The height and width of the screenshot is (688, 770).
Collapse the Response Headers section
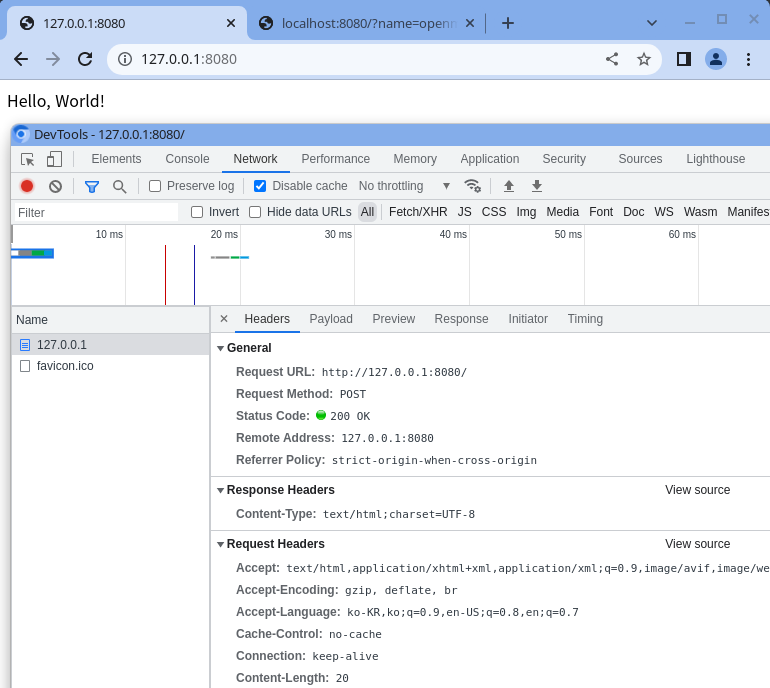pyautogui.click(x=220, y=490)
